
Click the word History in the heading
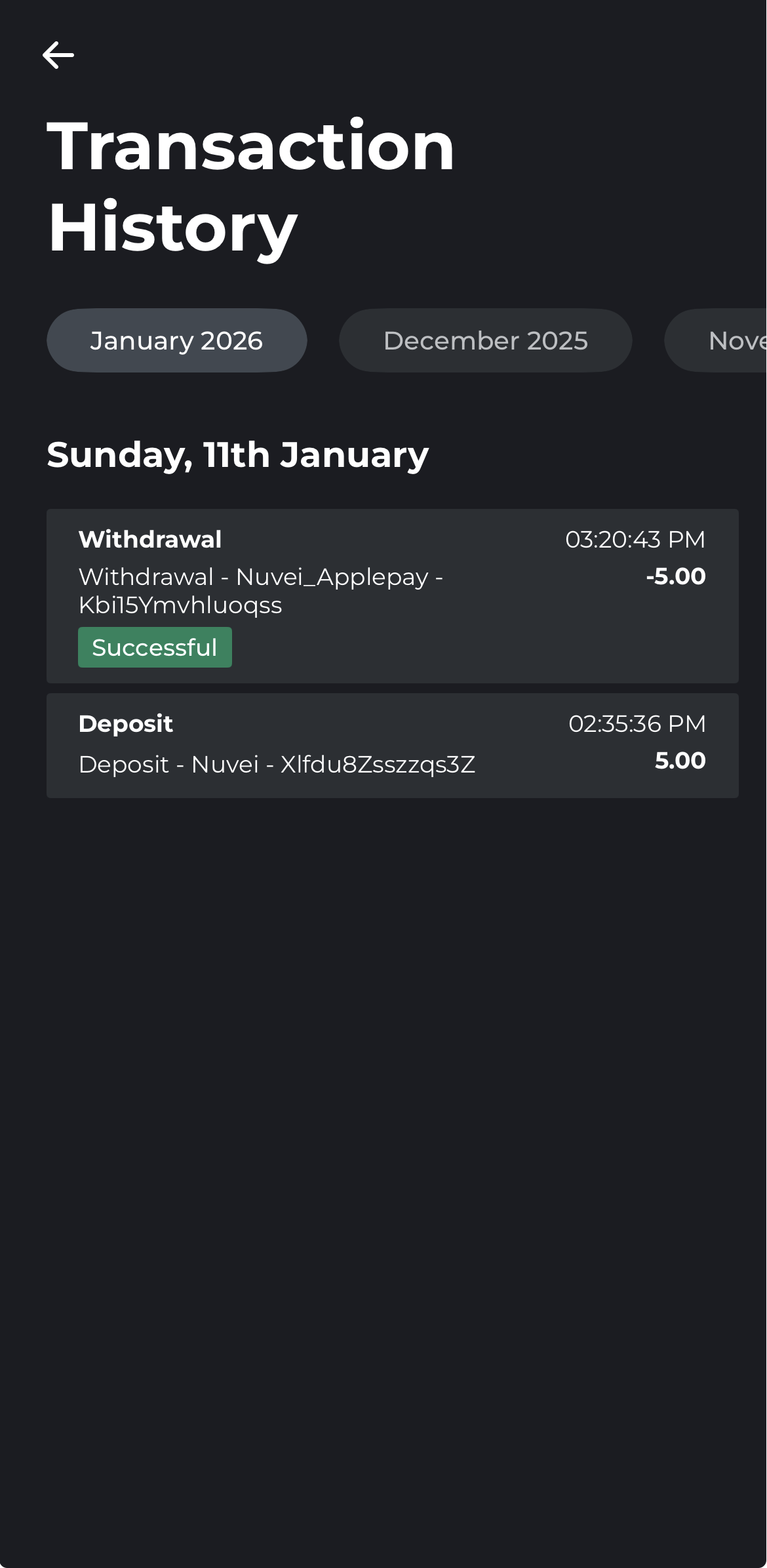pyautogui.click(x=172, y=227)
